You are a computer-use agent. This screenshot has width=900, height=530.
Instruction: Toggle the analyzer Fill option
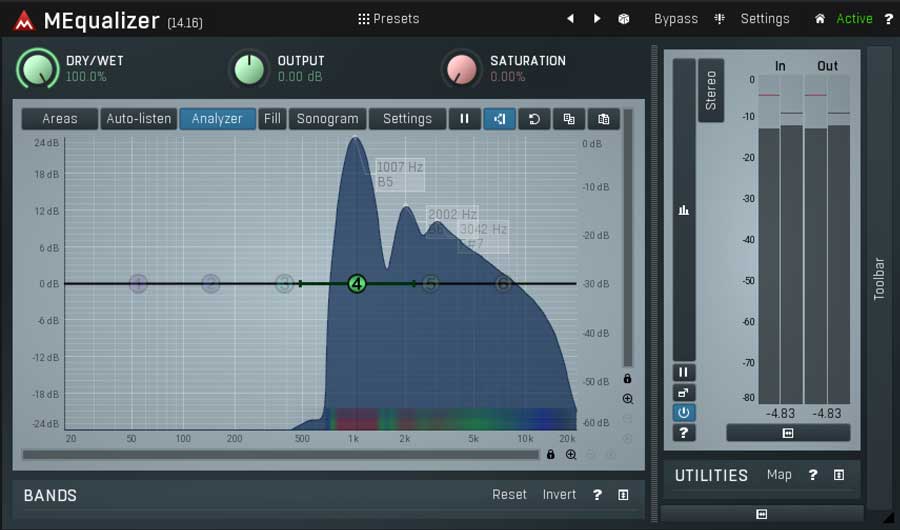tap(272, 119)
